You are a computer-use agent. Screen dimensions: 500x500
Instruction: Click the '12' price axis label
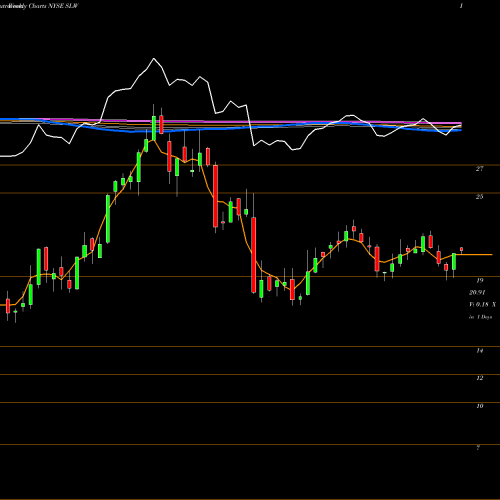point(480,378)
